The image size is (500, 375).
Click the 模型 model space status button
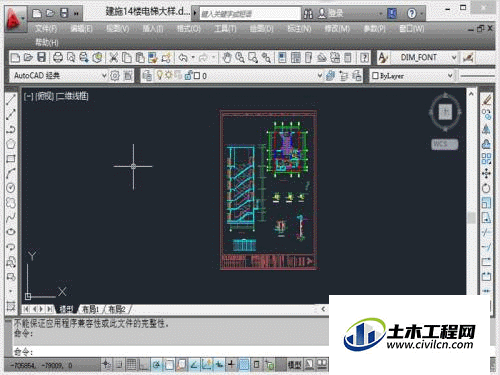[x=294, y=365]
